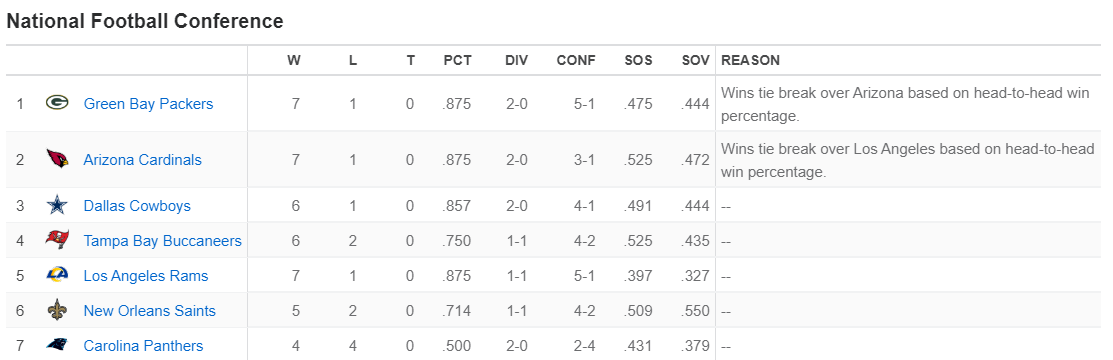Select the REASON column header
The width and height of the screenshot is (1113, 360).
(750, 60)
